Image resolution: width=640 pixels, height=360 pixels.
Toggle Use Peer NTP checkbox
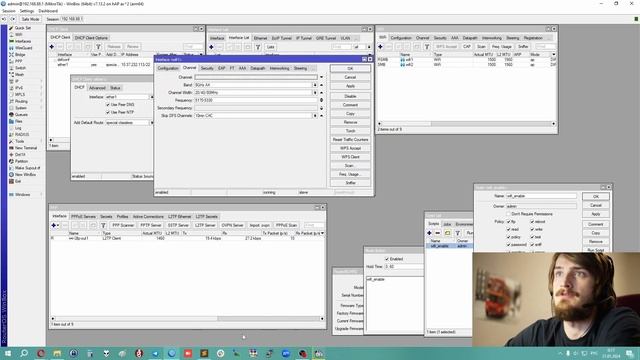[x=108, y=112]
